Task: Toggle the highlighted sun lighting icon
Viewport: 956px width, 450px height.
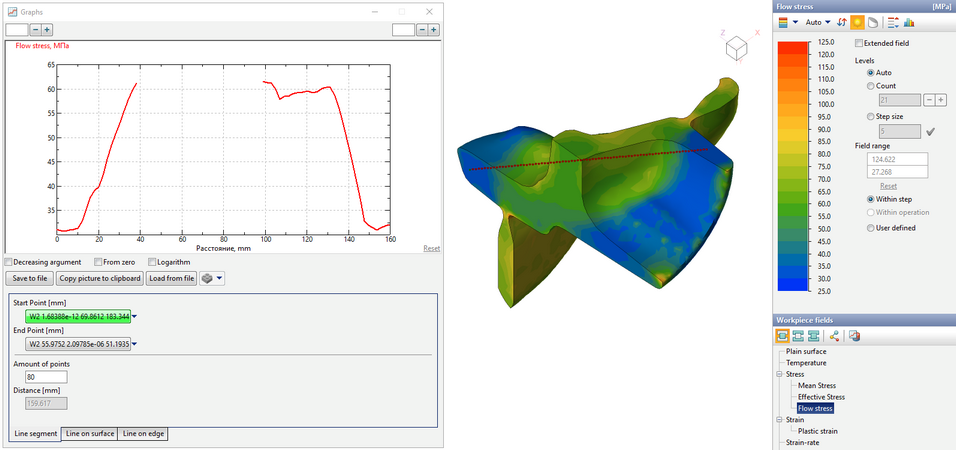Action: 857,22
